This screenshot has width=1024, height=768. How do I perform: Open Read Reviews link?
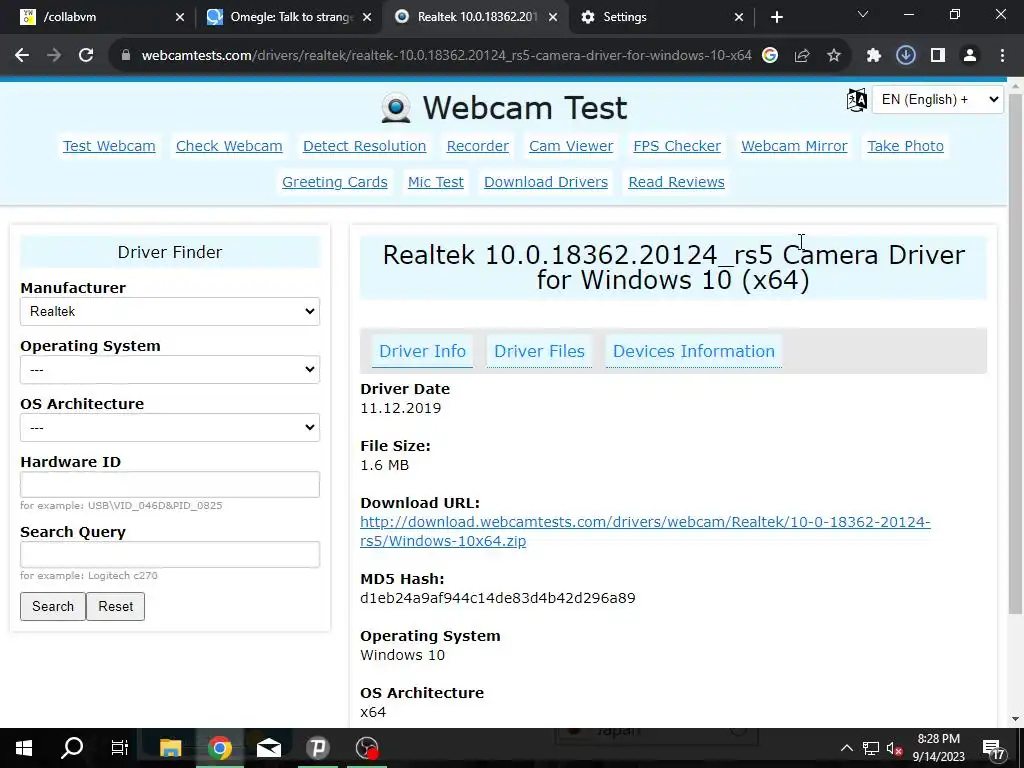pyautogui.click(x=677, y=182)
